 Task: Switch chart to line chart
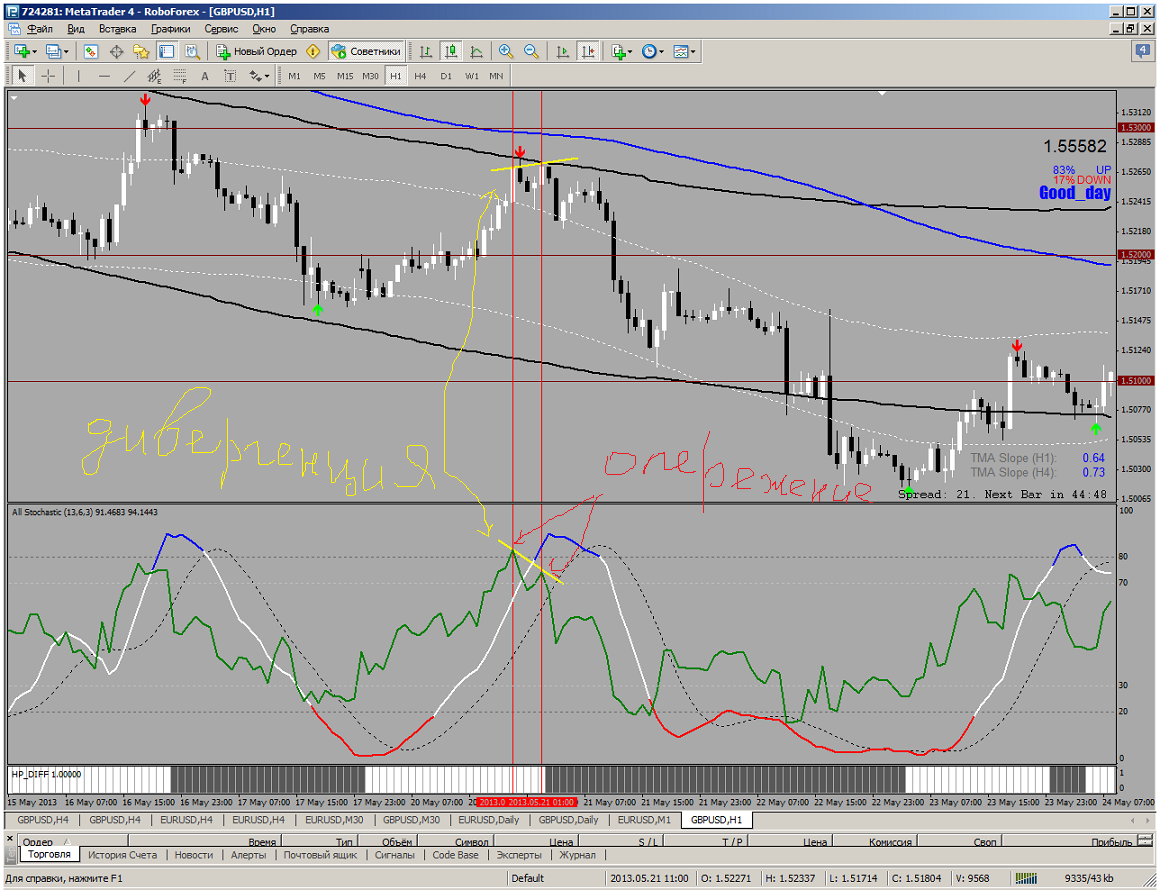pos(476,51)
